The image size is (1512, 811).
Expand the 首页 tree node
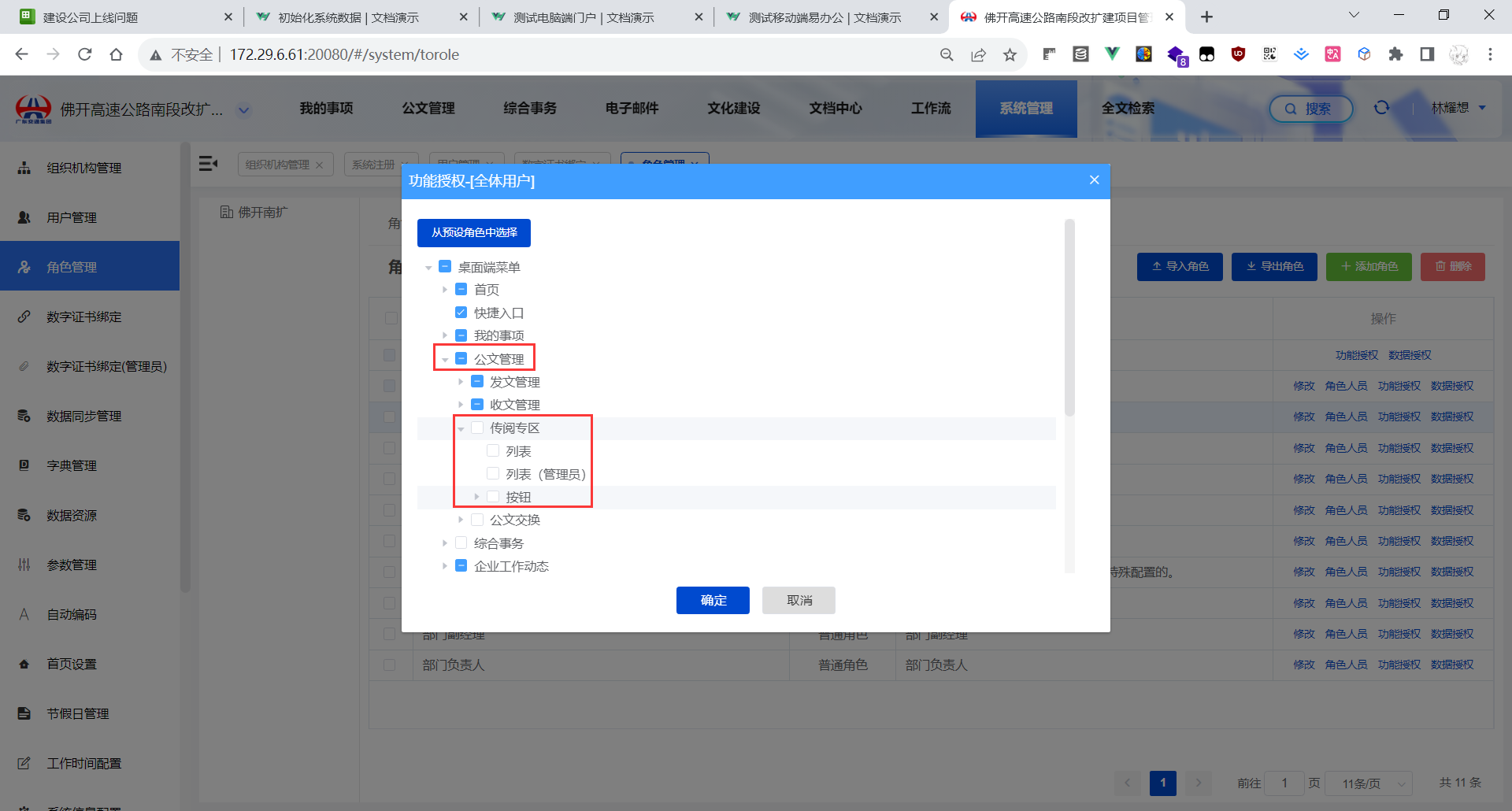click(x=445, y=290)
